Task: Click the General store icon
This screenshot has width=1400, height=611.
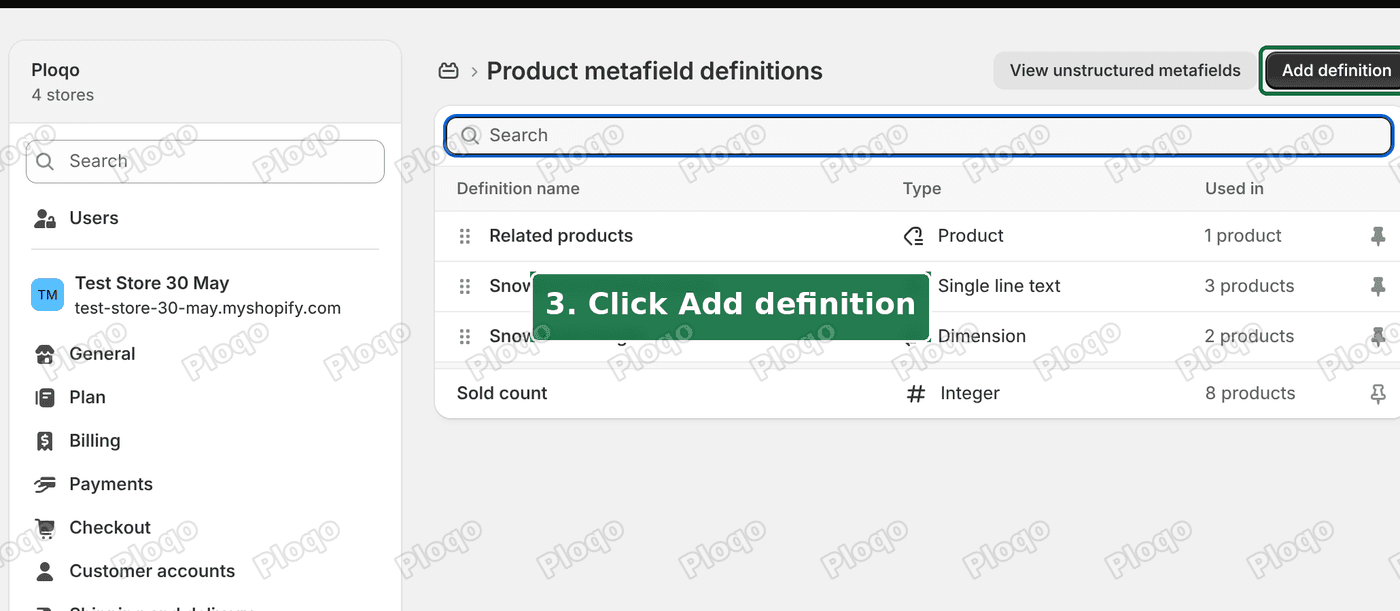Action: (45, 354)
